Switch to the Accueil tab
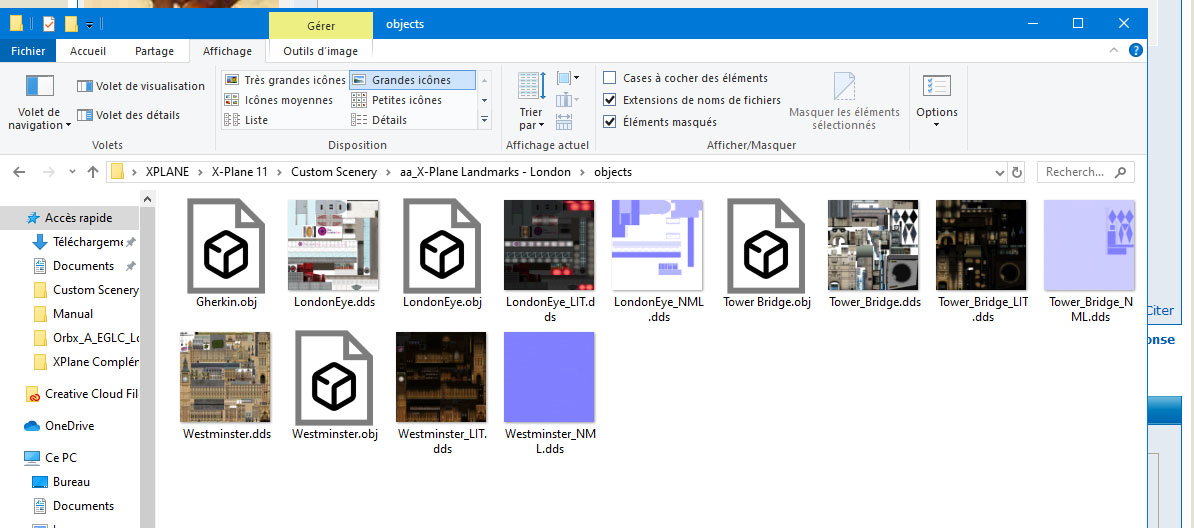The width and height of the screenshot is (1194, 528). click(x=88, y=51)
